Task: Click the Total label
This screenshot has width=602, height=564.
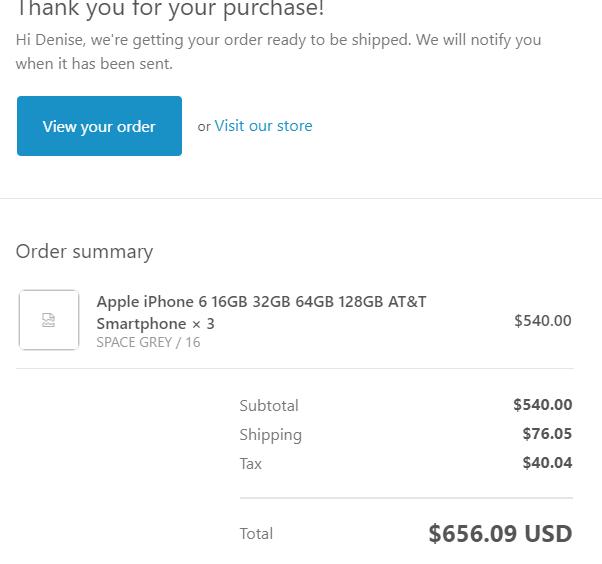Action: pyautogui.click(x=256, y=534)
